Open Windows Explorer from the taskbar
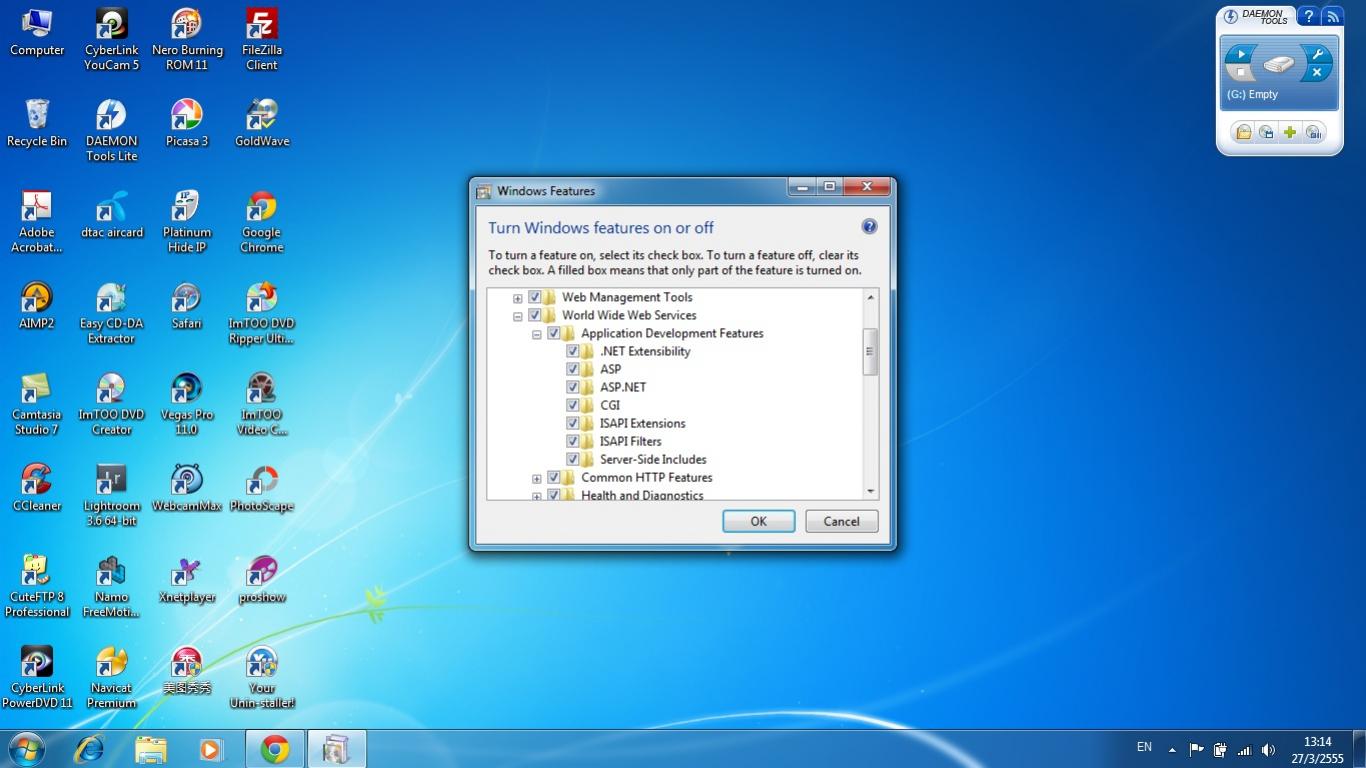 [151, 749]
